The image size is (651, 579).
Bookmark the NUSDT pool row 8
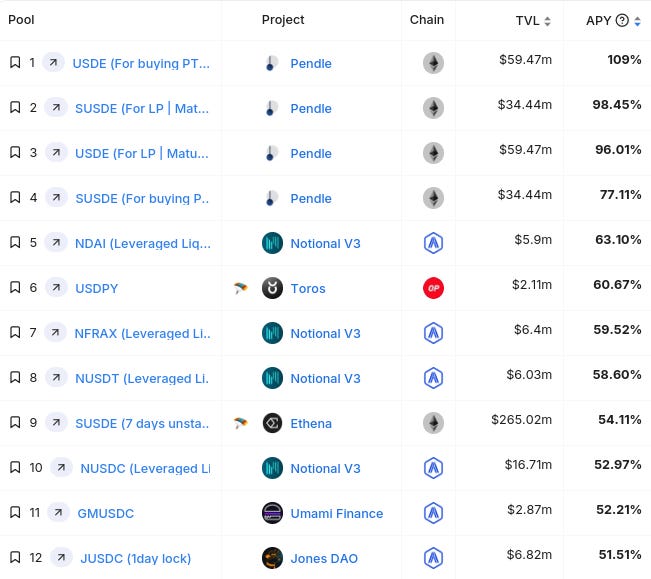tap(15, 377)
